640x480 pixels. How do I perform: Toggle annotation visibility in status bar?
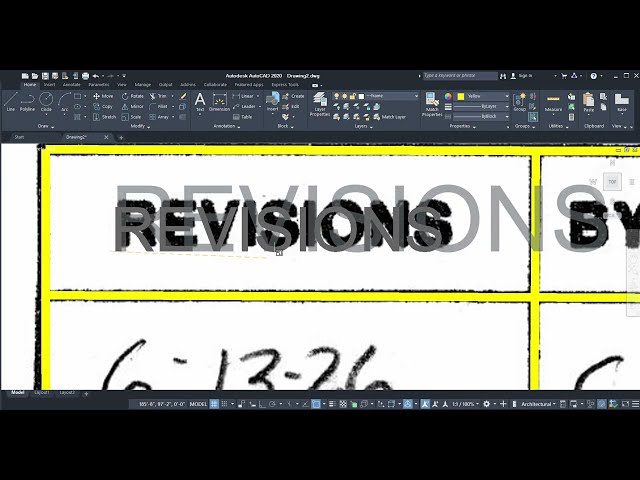425,404
